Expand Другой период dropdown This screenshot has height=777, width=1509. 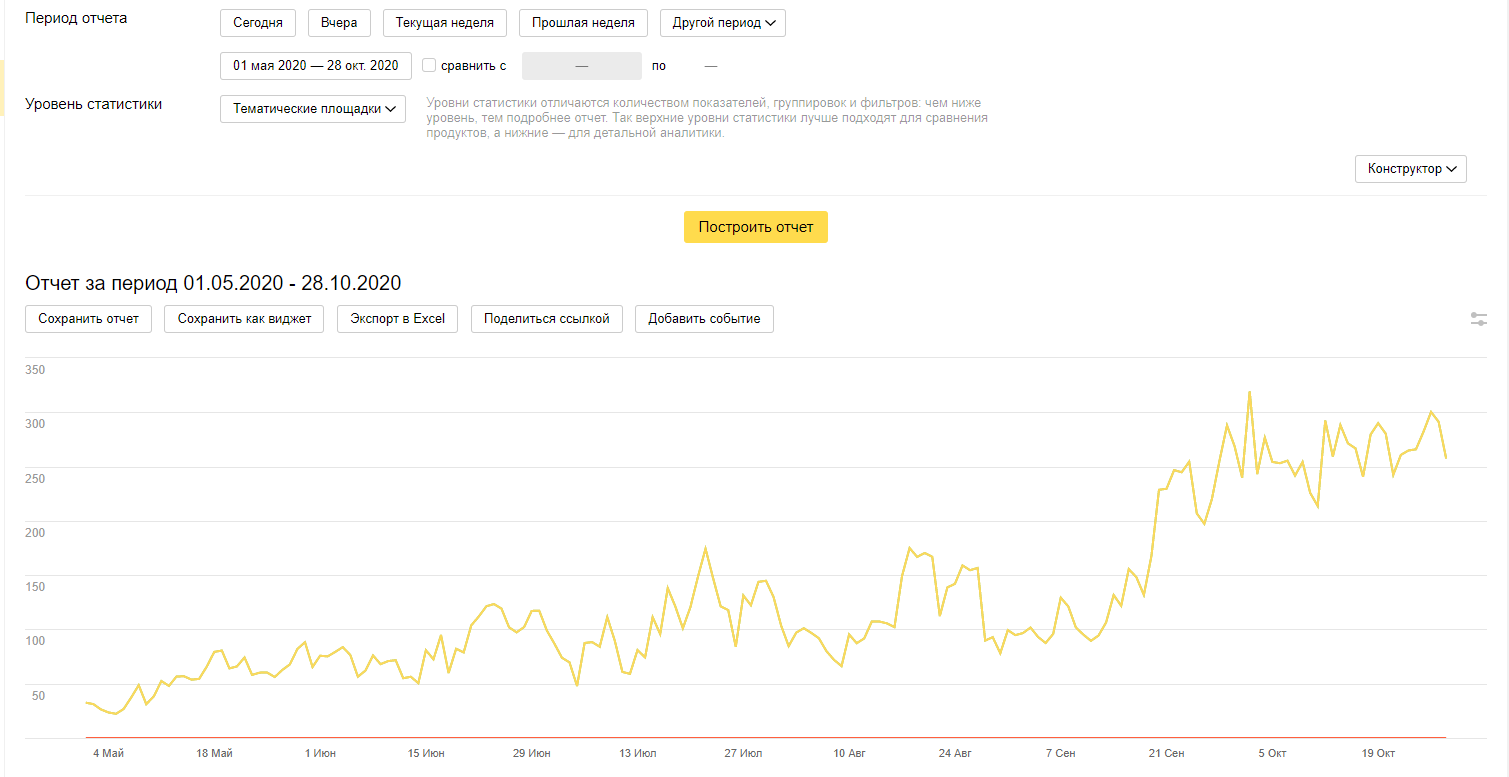click(723, 23)
